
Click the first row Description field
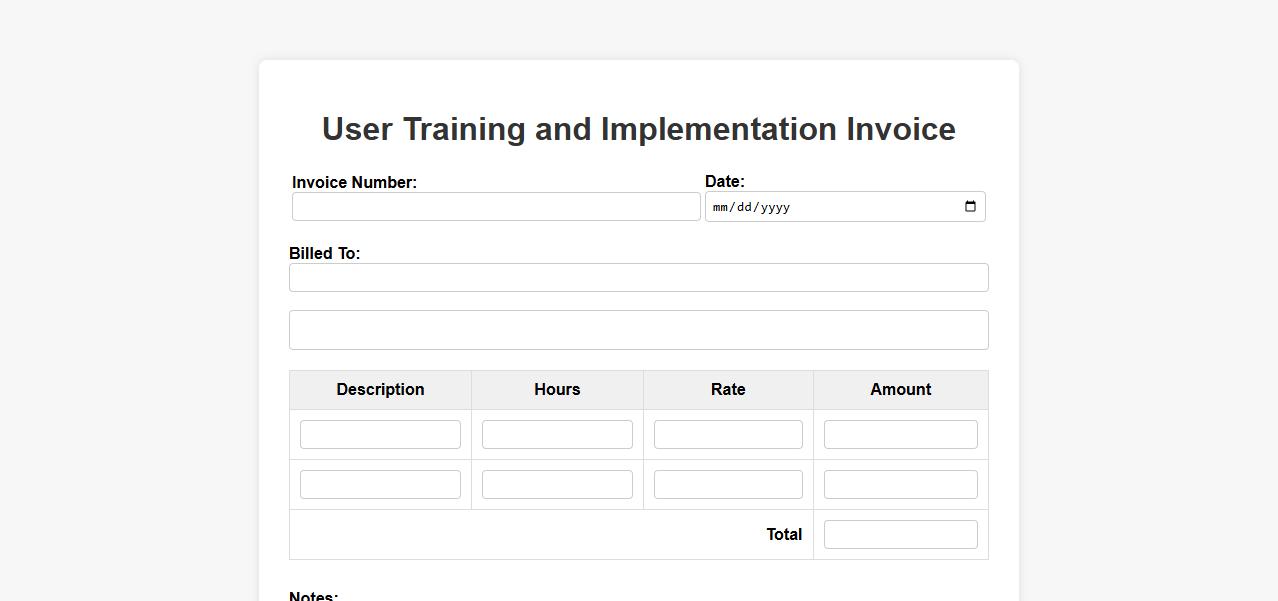point(380,435)
